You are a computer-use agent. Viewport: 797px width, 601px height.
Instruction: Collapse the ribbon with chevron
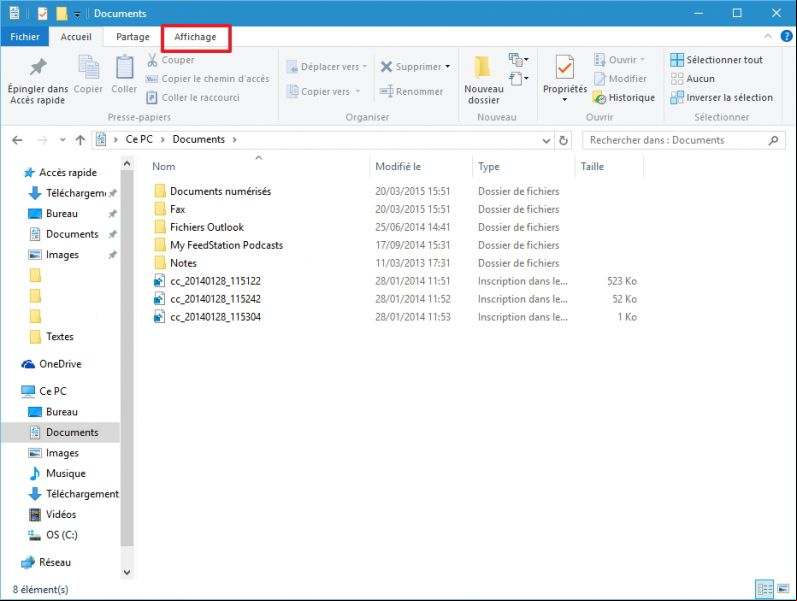tap(768, 36)
